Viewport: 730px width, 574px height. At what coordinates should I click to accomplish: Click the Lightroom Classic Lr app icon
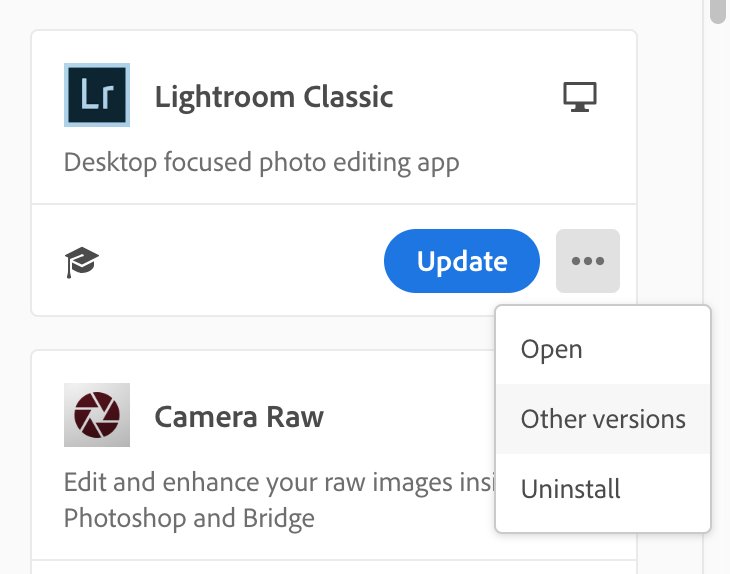[x=97, y=96]
